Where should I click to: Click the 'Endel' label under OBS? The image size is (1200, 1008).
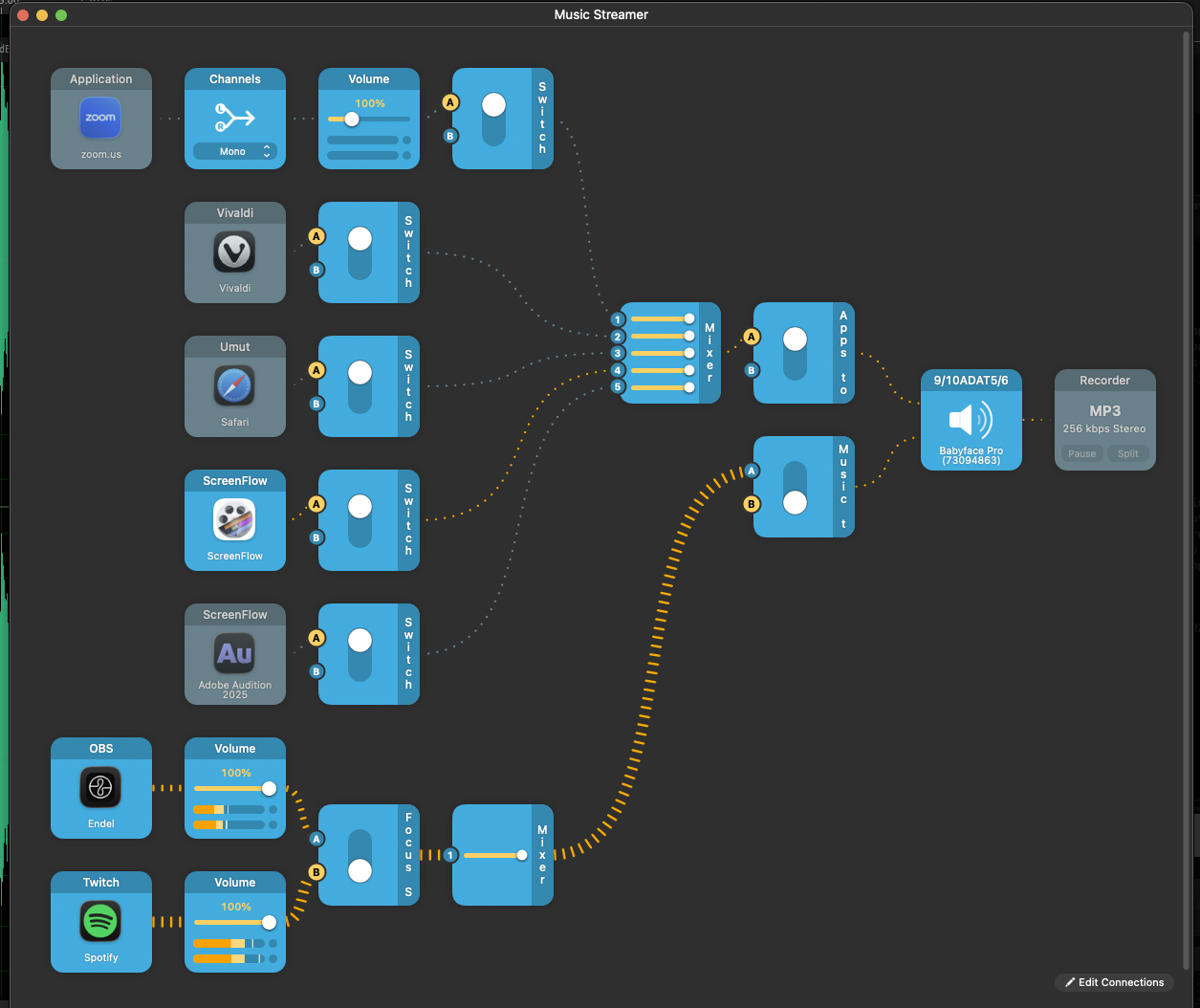pyautogui.click(x=100, y=823)
